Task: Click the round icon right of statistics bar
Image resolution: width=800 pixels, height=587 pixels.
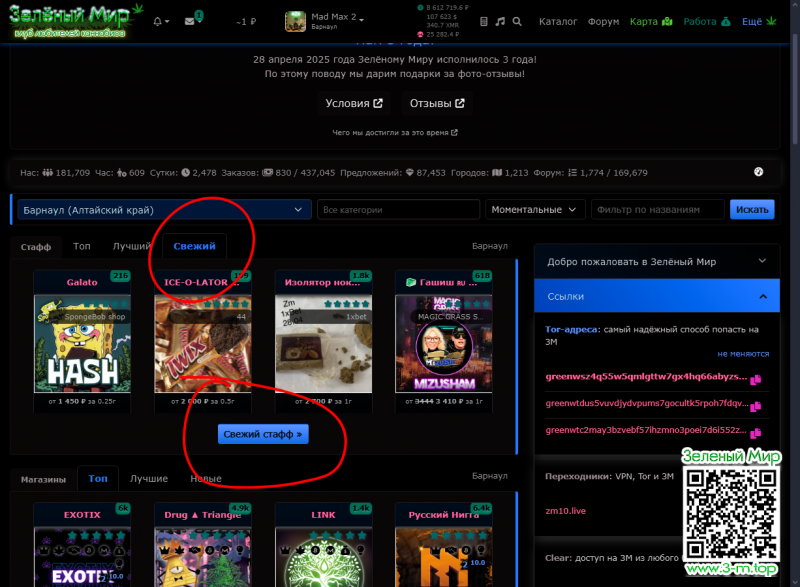Action: pyautogui.click(x=758, y=172)
